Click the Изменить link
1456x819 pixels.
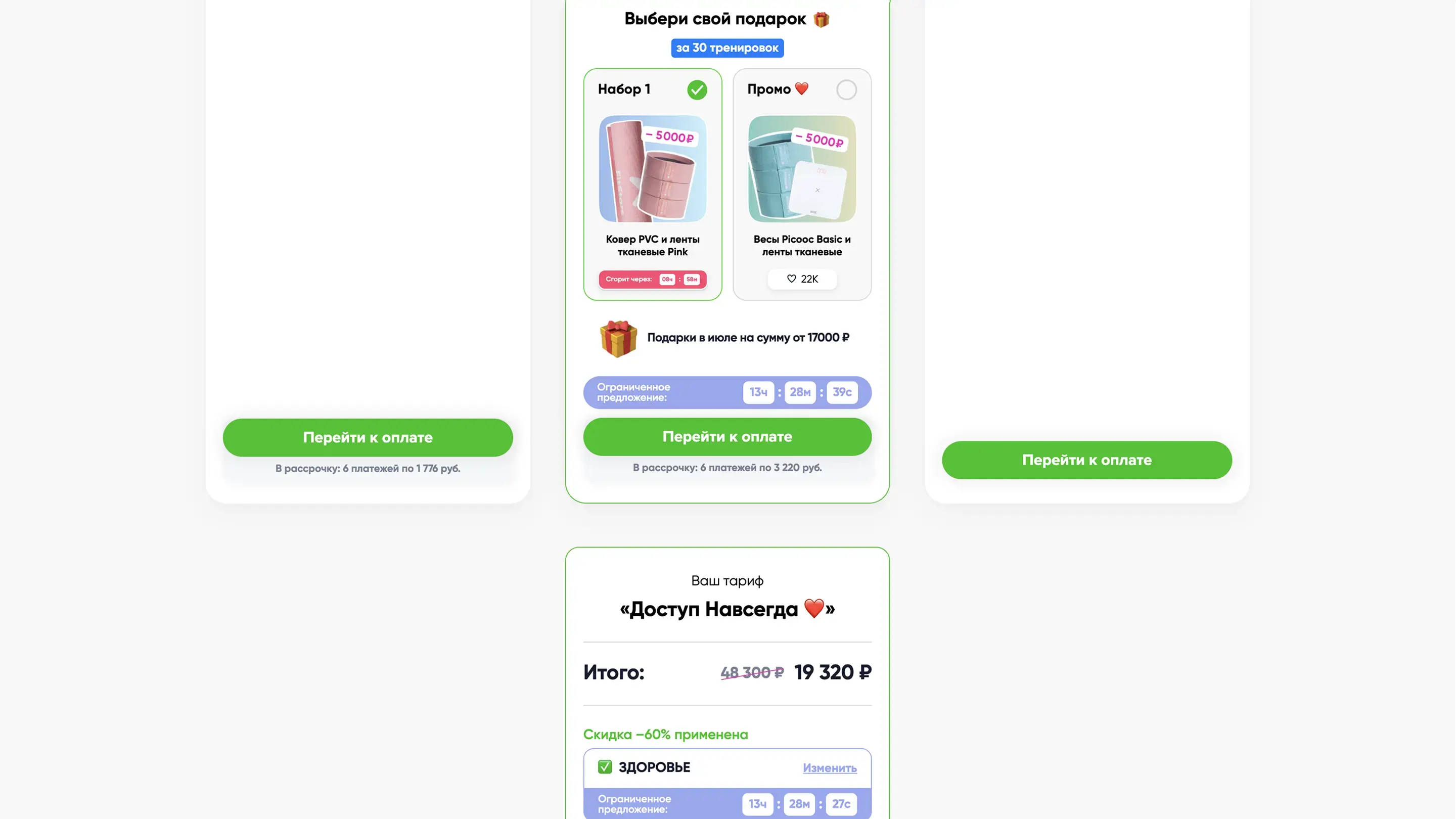830,767
